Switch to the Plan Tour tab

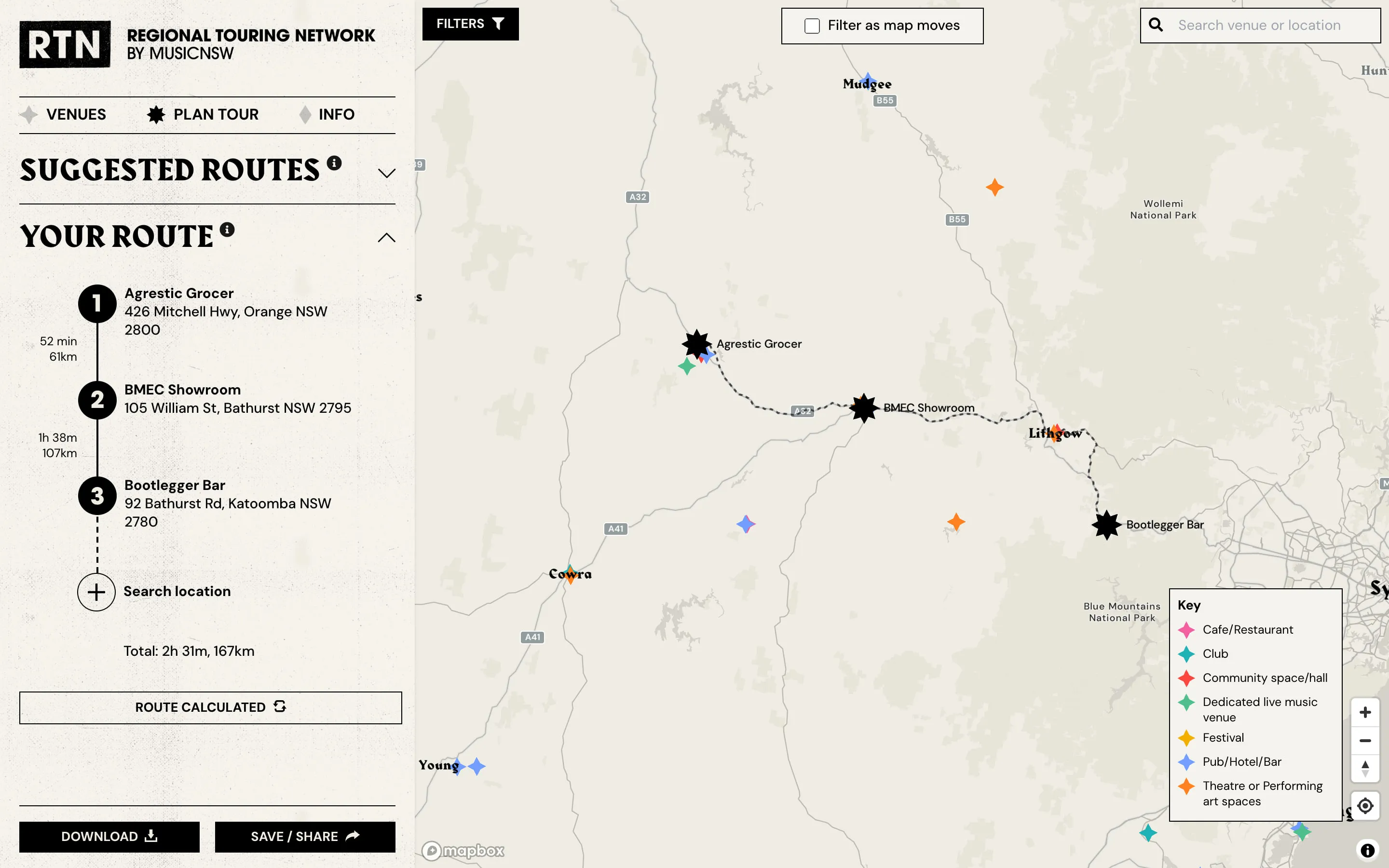[203, 114]
